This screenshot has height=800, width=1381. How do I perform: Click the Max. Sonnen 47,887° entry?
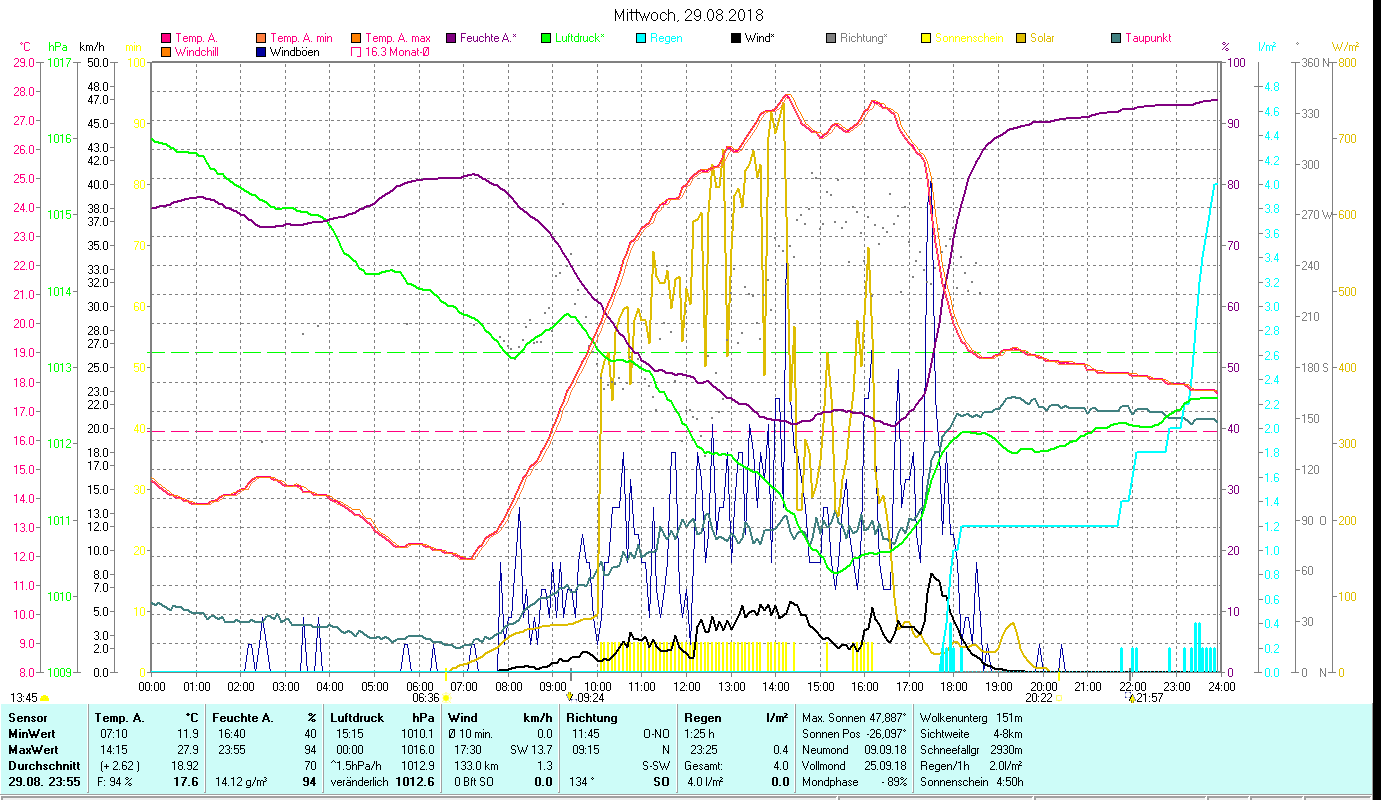(854, 718)
